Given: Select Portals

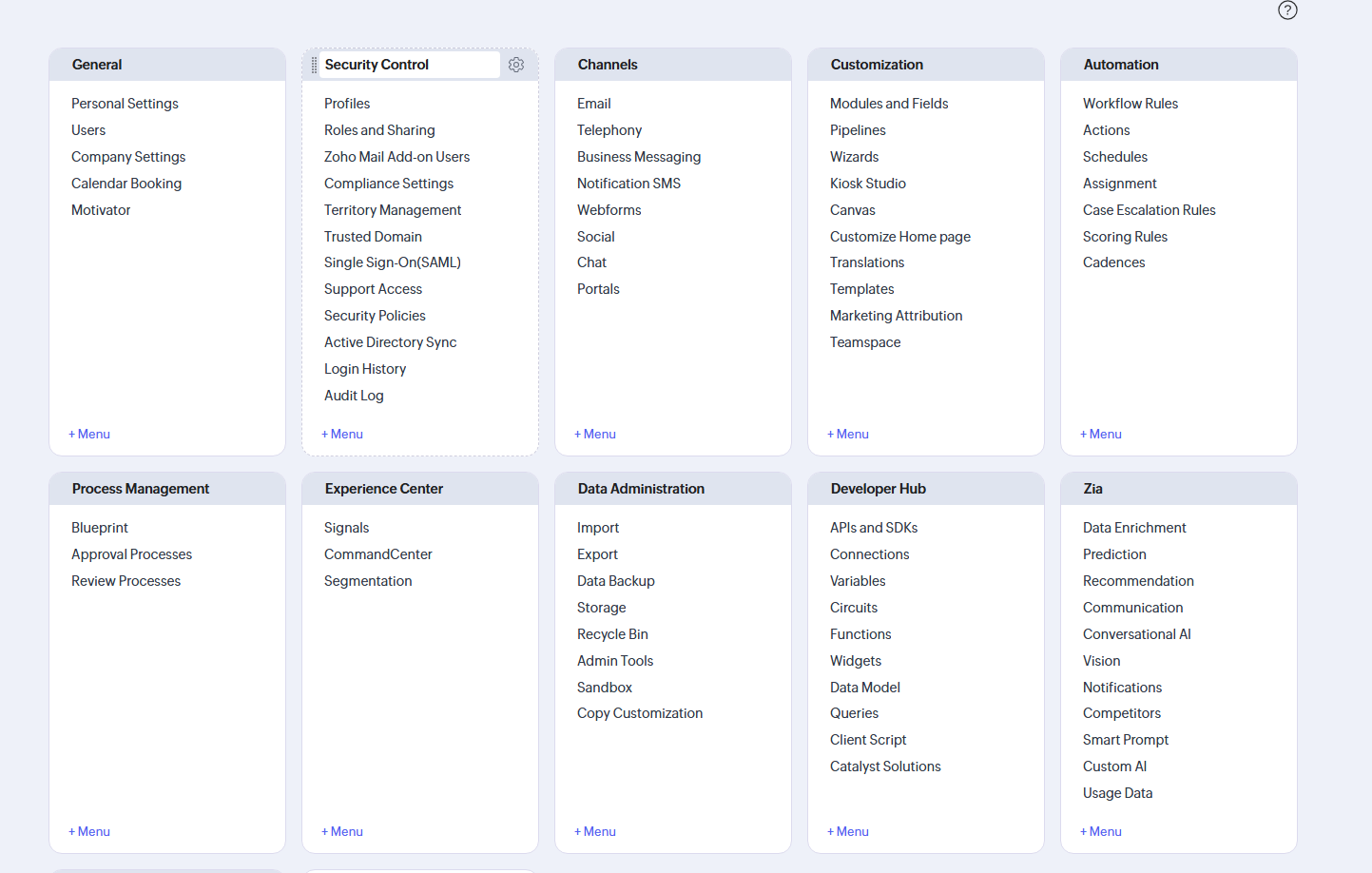Looking at the screenshot, I should (598, 289).
